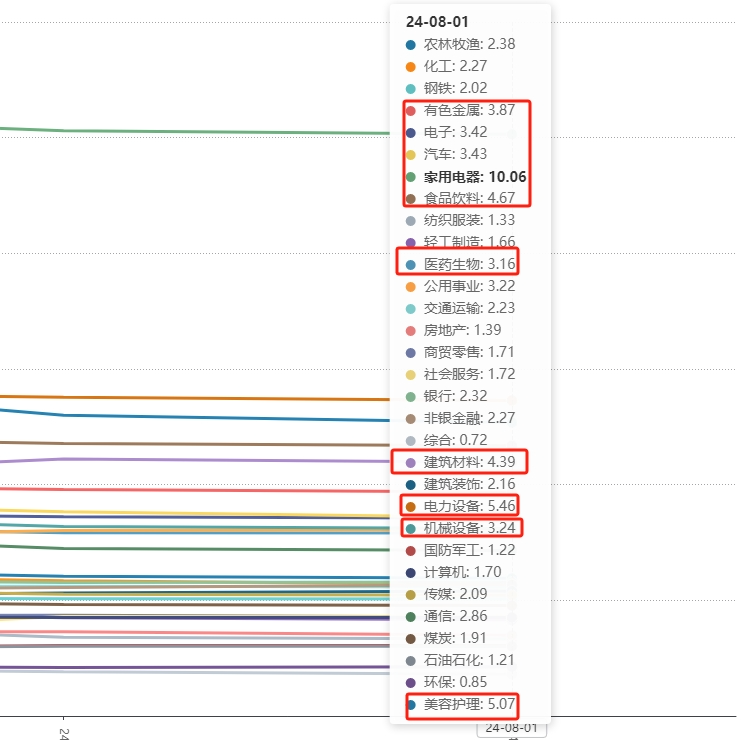This screenshot has height=740, width=756.
Task: Select the 公用事业: 3.22 tooltip row
Action: pos(460,286)
